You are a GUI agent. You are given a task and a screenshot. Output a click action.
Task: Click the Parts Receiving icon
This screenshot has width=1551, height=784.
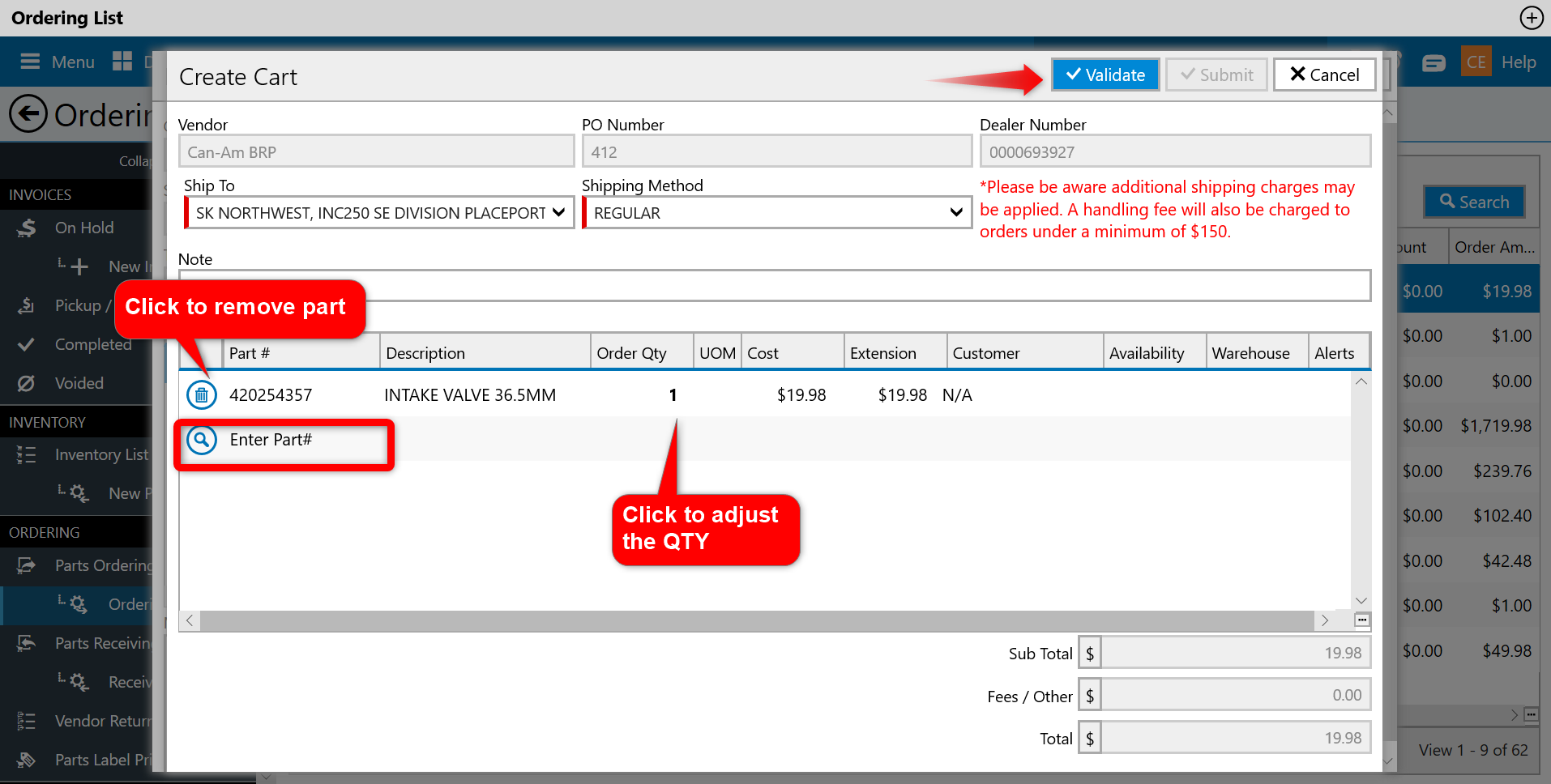[x=26, y=643]
